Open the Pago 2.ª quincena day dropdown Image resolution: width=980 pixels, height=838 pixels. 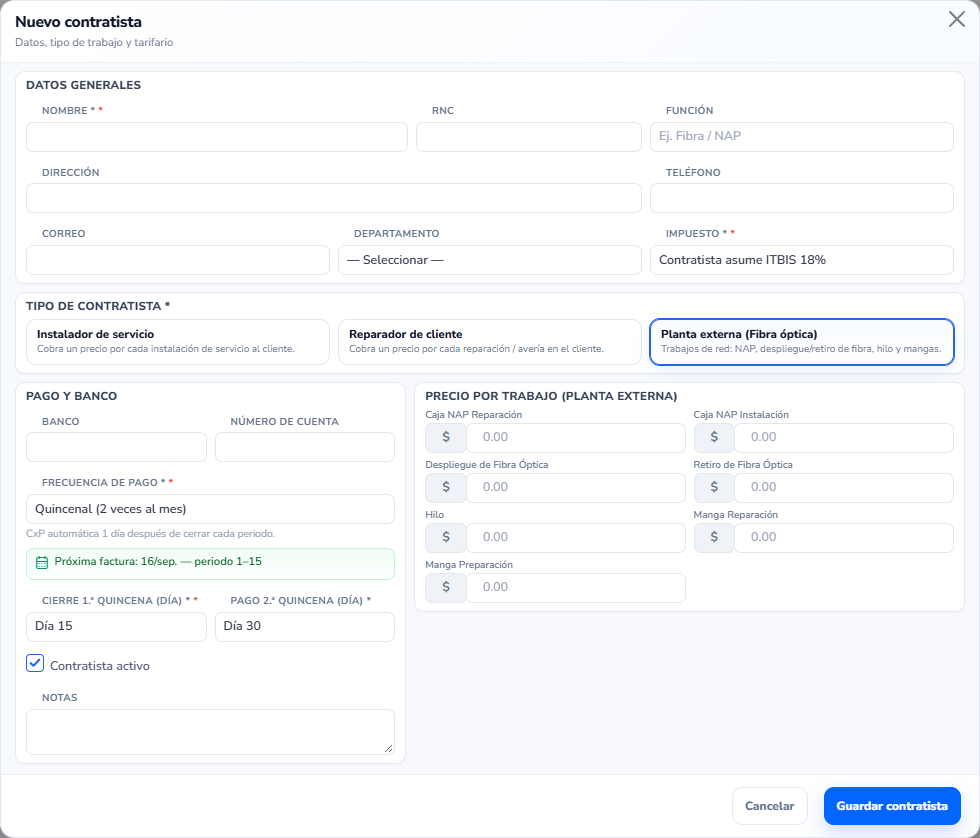(305, 627)
